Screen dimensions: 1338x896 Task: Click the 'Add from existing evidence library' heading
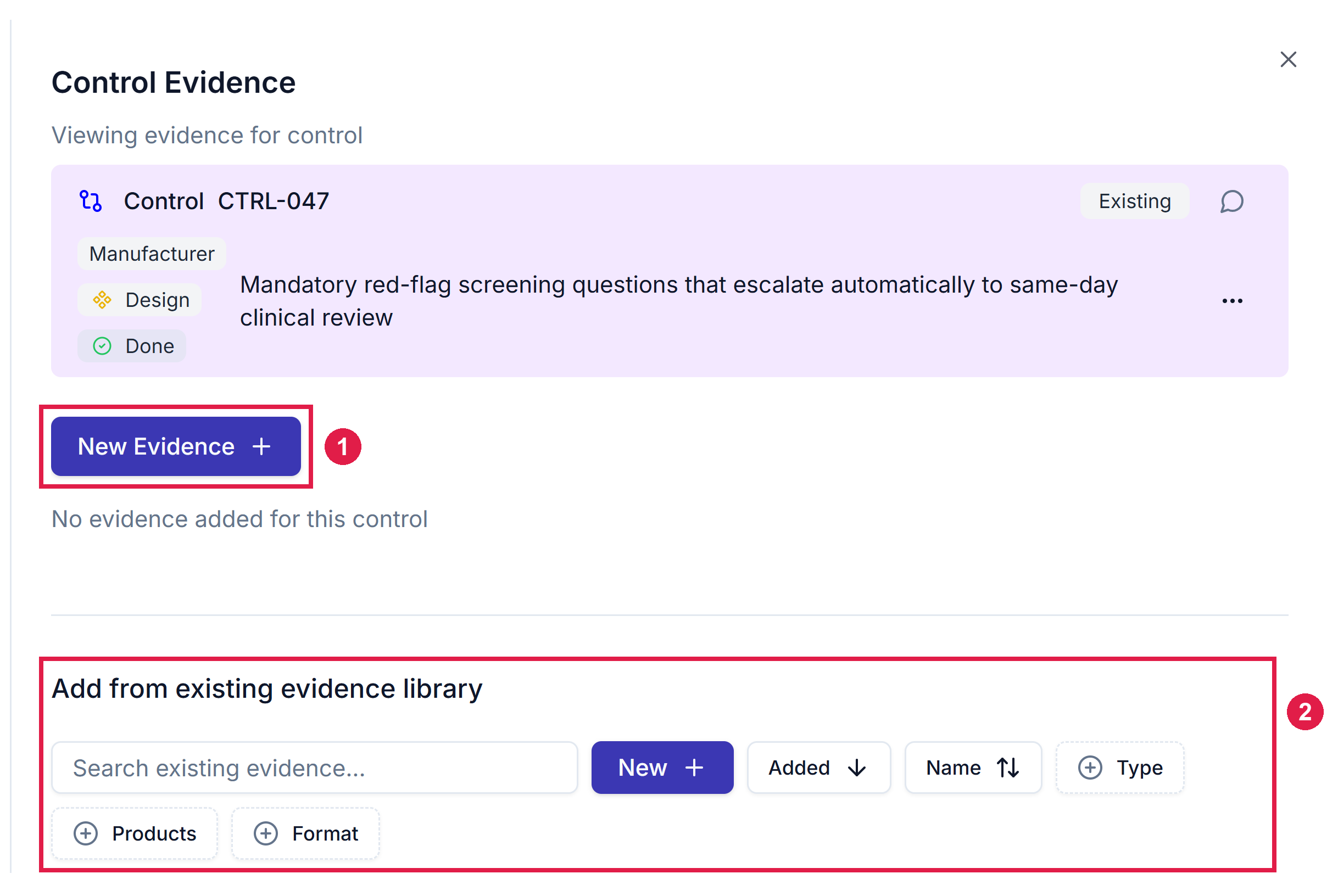pyautogui.click(x=267, y=688)
